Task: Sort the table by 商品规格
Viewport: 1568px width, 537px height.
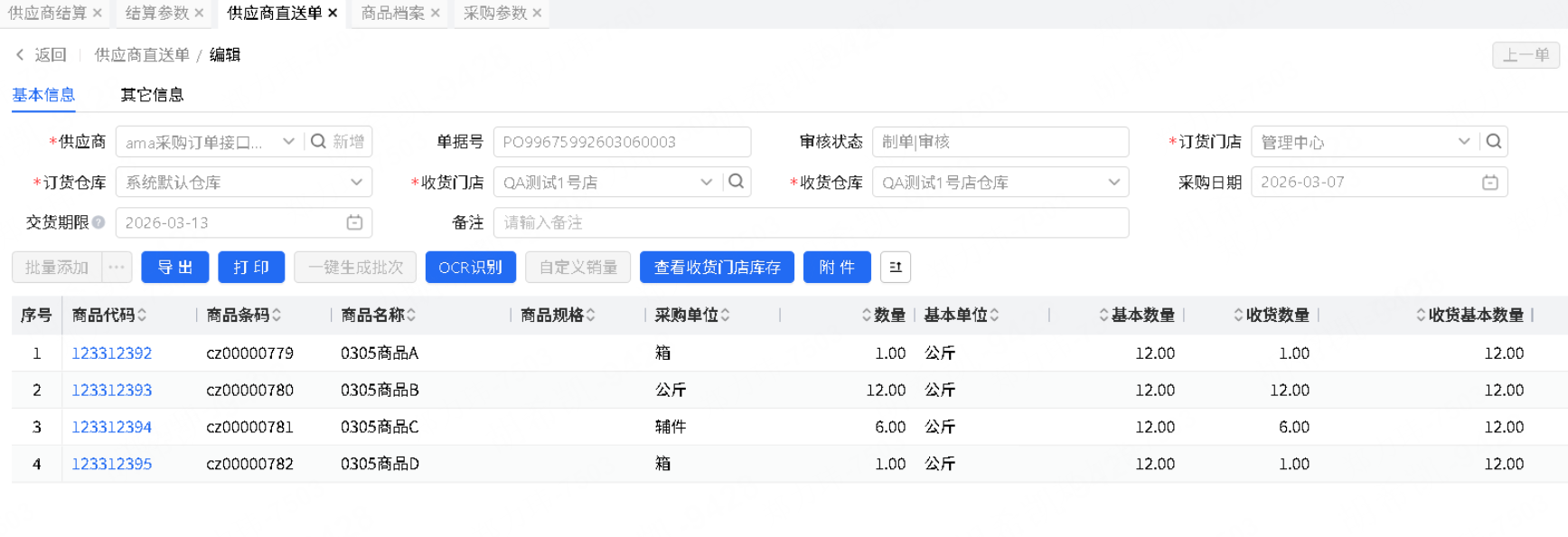Action: (x=590, y=315)
